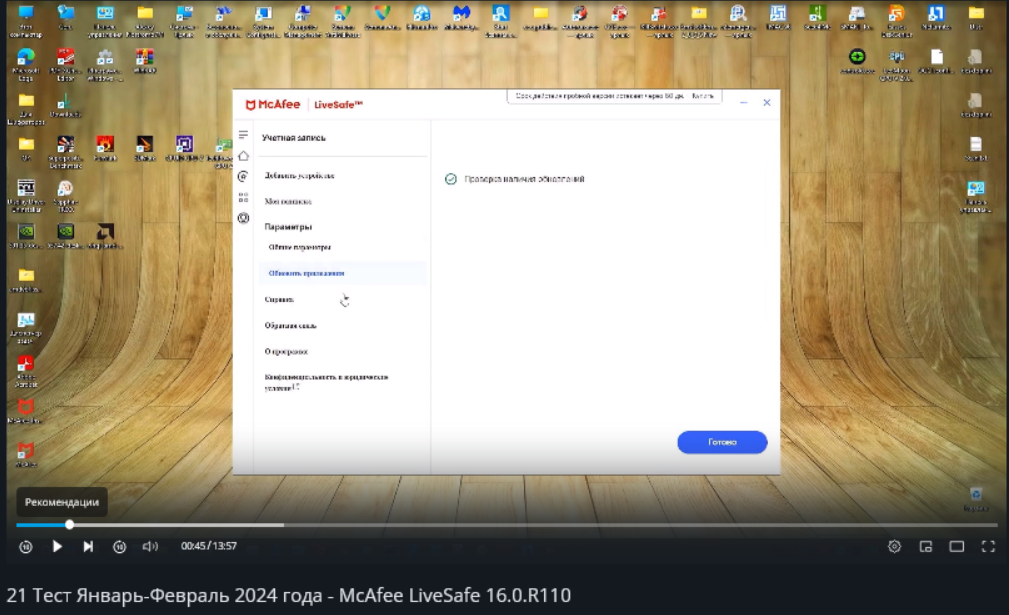This screenshot has width=1009, height=615.
Task: Open the Recycle Bin on the desktop
Action: click(x=976, y=499)
